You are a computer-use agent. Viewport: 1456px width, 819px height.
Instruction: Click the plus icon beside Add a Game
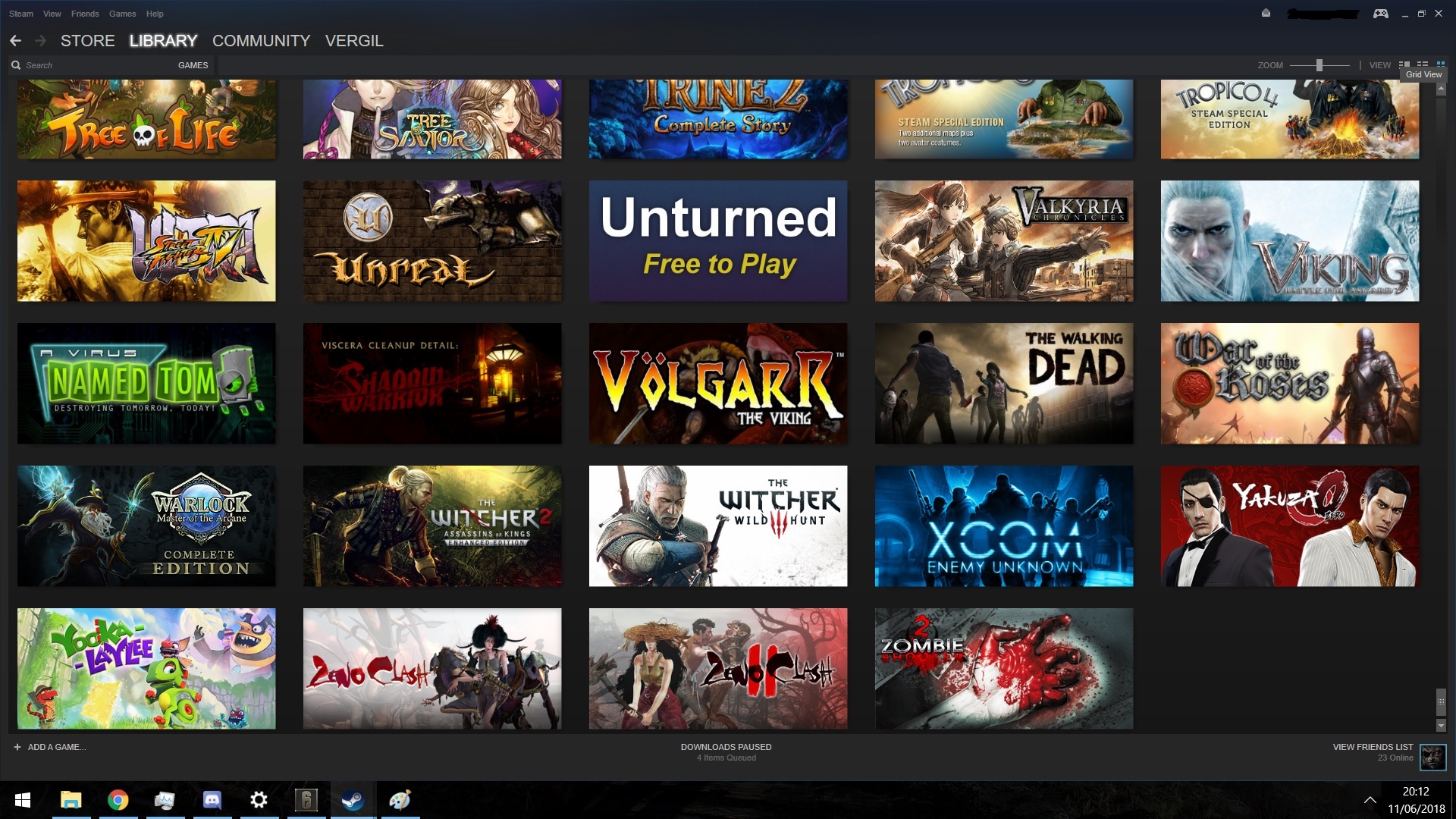17,747
